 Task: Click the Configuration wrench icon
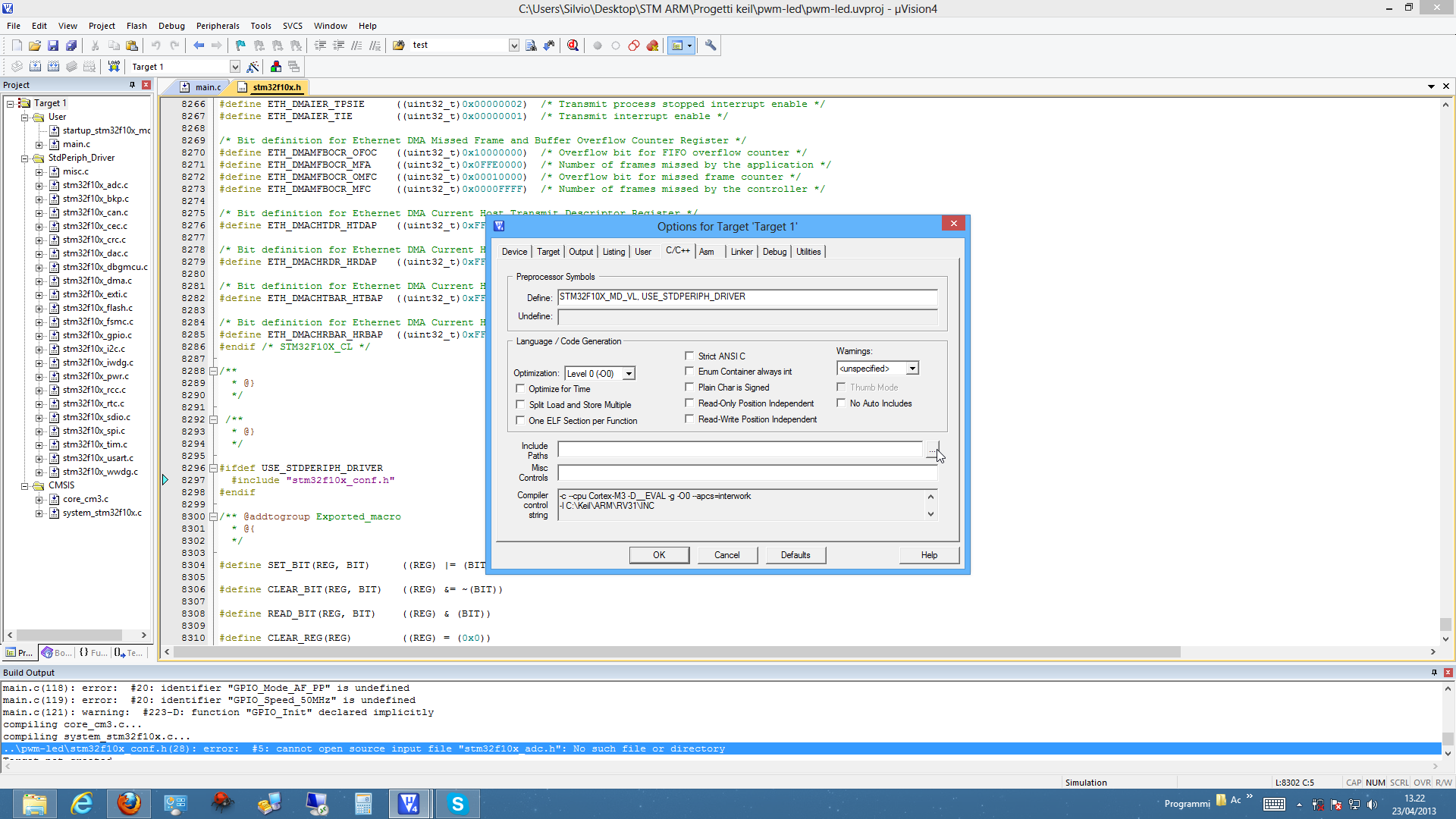click(x=711, y=45)
